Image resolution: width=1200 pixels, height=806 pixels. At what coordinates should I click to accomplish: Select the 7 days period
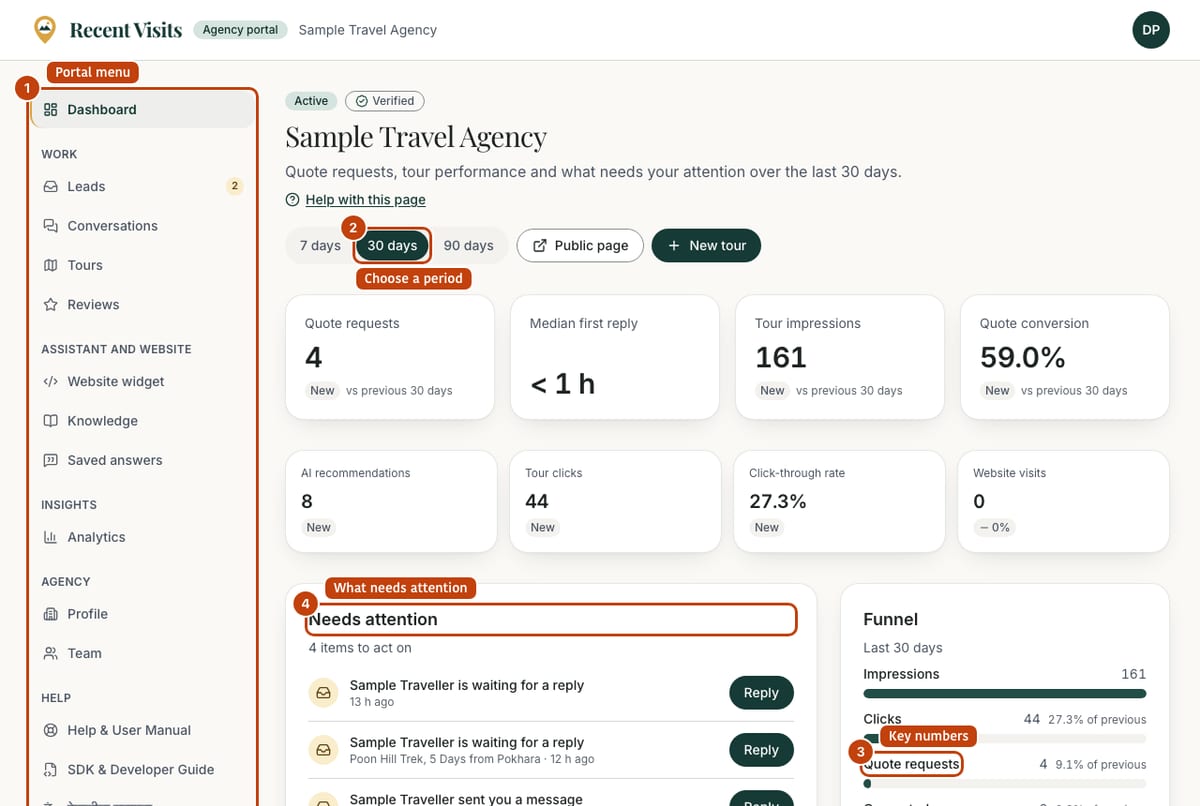(320, 246)
